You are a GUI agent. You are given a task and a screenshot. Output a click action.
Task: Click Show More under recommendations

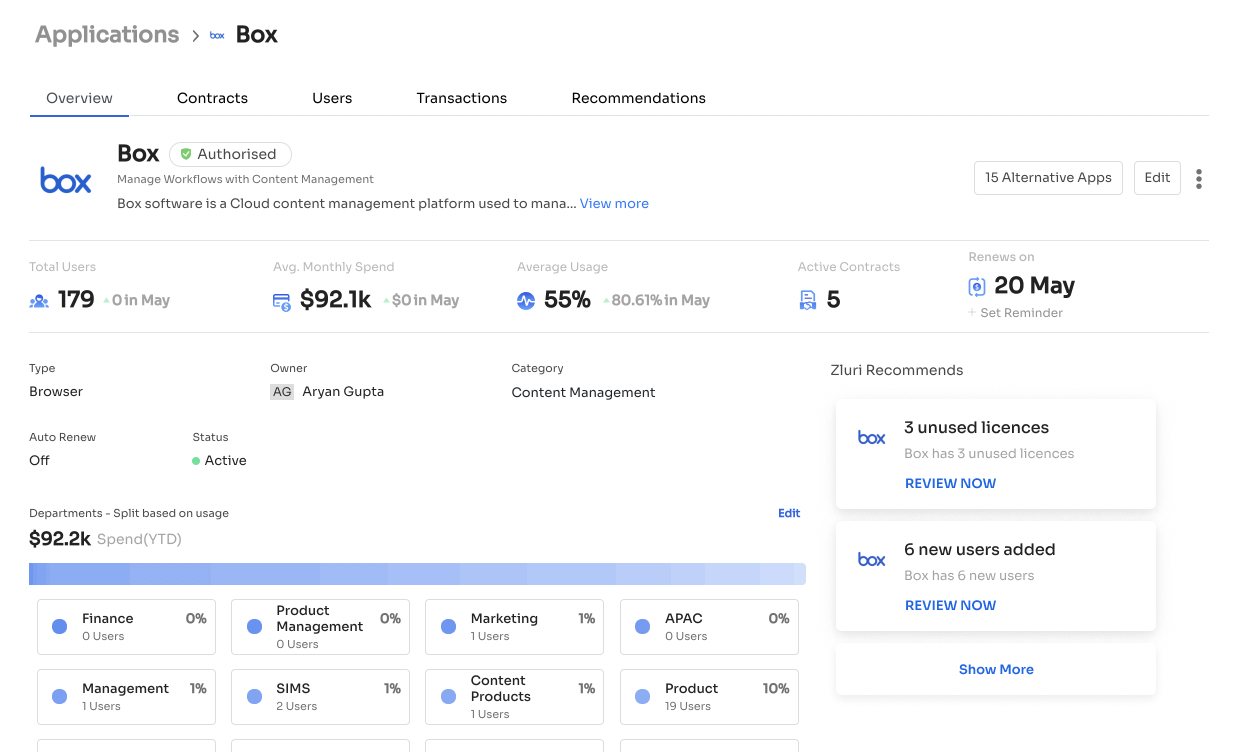[996, 669]
